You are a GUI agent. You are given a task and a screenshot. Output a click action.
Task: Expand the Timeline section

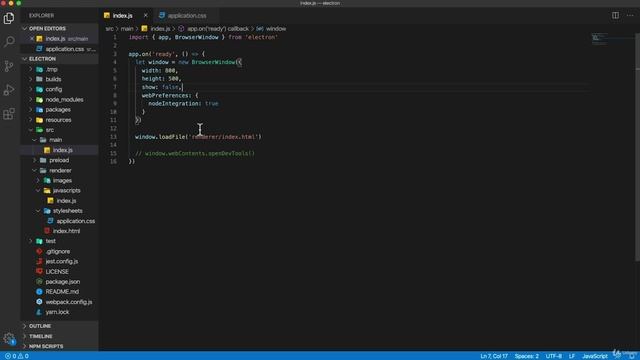[x=60, y=336]
